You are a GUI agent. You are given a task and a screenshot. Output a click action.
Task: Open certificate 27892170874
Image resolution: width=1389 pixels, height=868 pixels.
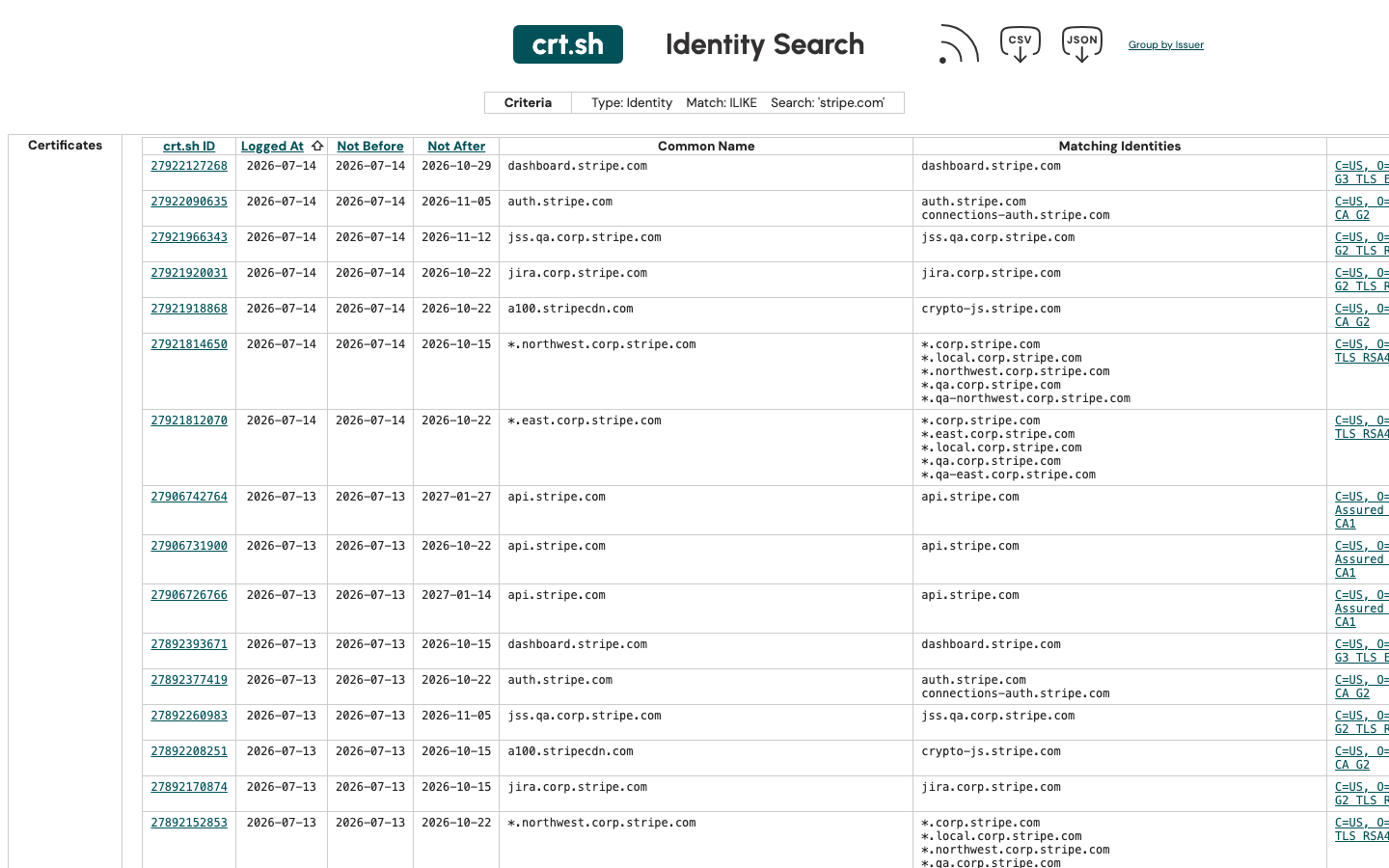coord(189,787)
